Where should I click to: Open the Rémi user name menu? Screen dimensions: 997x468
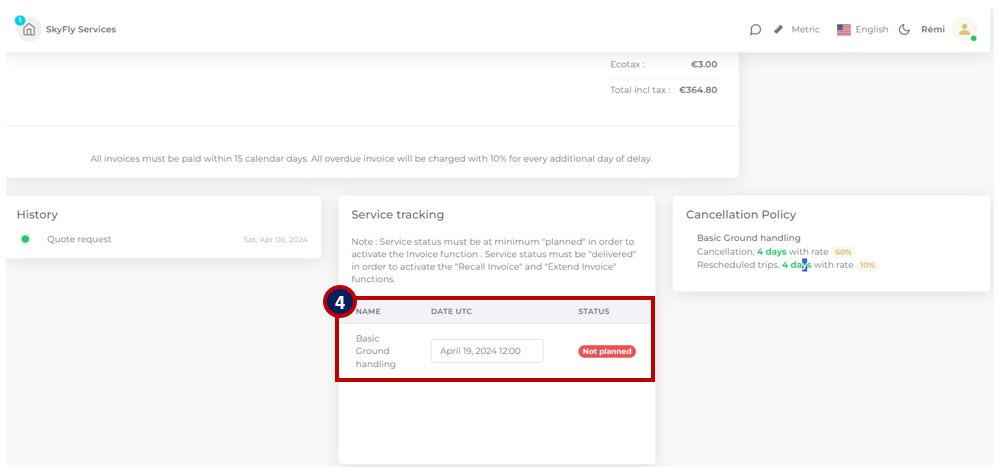tap(933, 29)
